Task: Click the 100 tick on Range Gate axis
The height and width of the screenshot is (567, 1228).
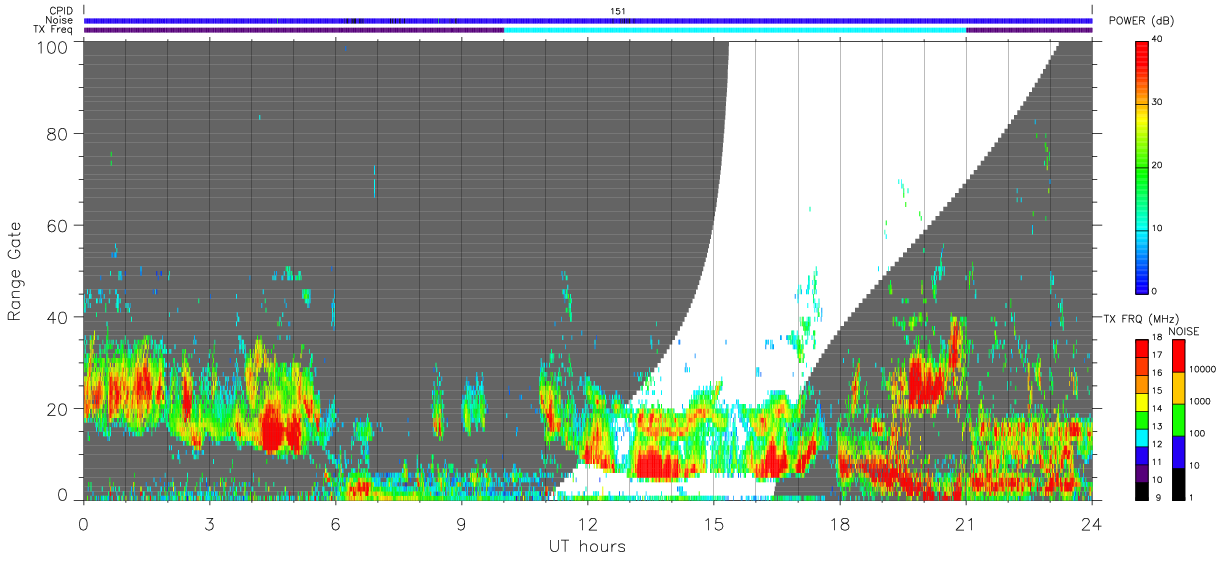Action: coord(55,46)
